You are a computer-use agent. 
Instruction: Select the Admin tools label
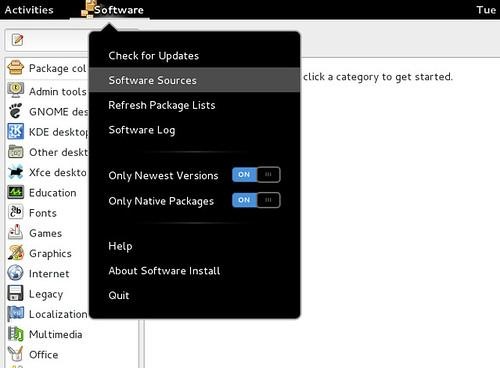[58, 91]
